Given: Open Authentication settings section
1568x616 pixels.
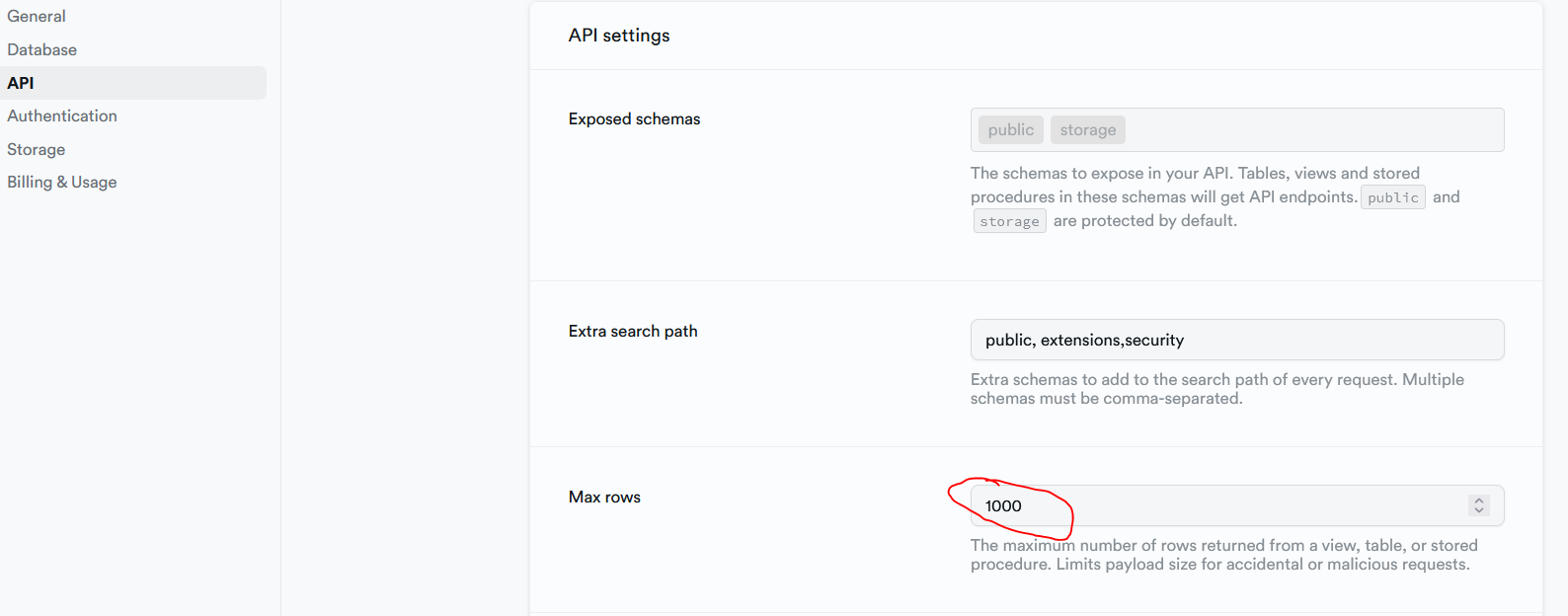Looking at the screenshot, I should 62,115.
